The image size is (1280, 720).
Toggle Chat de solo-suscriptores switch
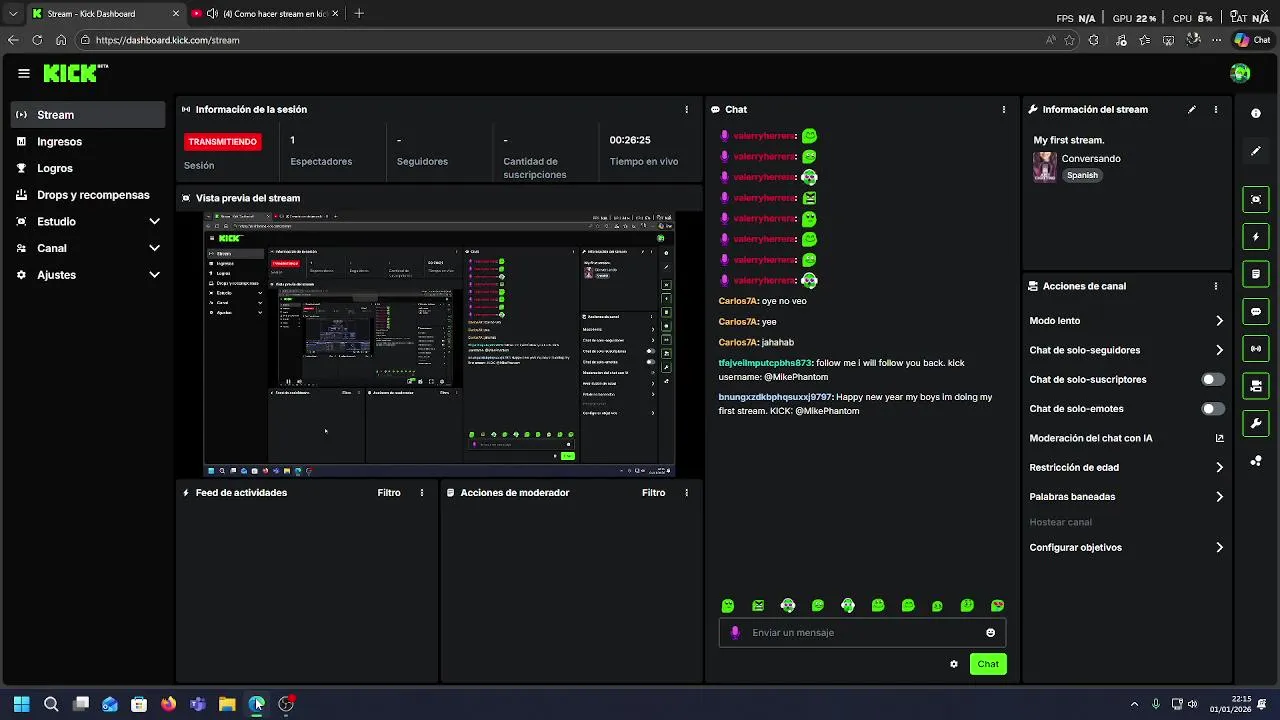(x=1213, y=380)
